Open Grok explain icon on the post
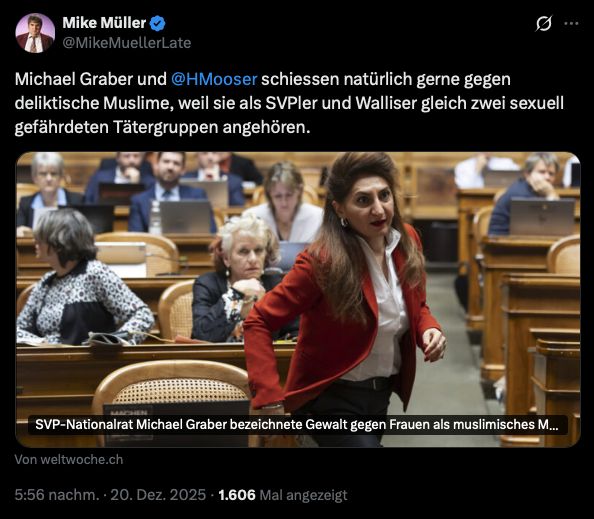The width and height of the screenshot is (594, 519). point(544,23)
